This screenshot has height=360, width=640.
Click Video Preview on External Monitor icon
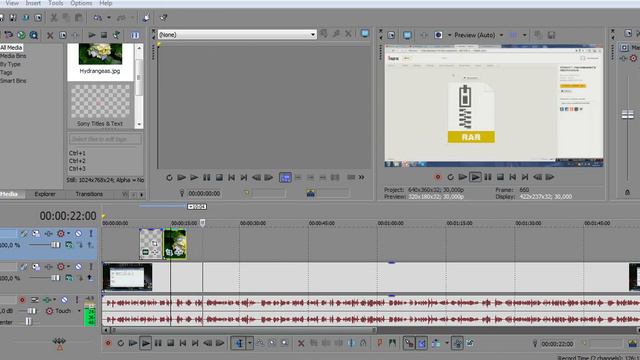[407, 35]
